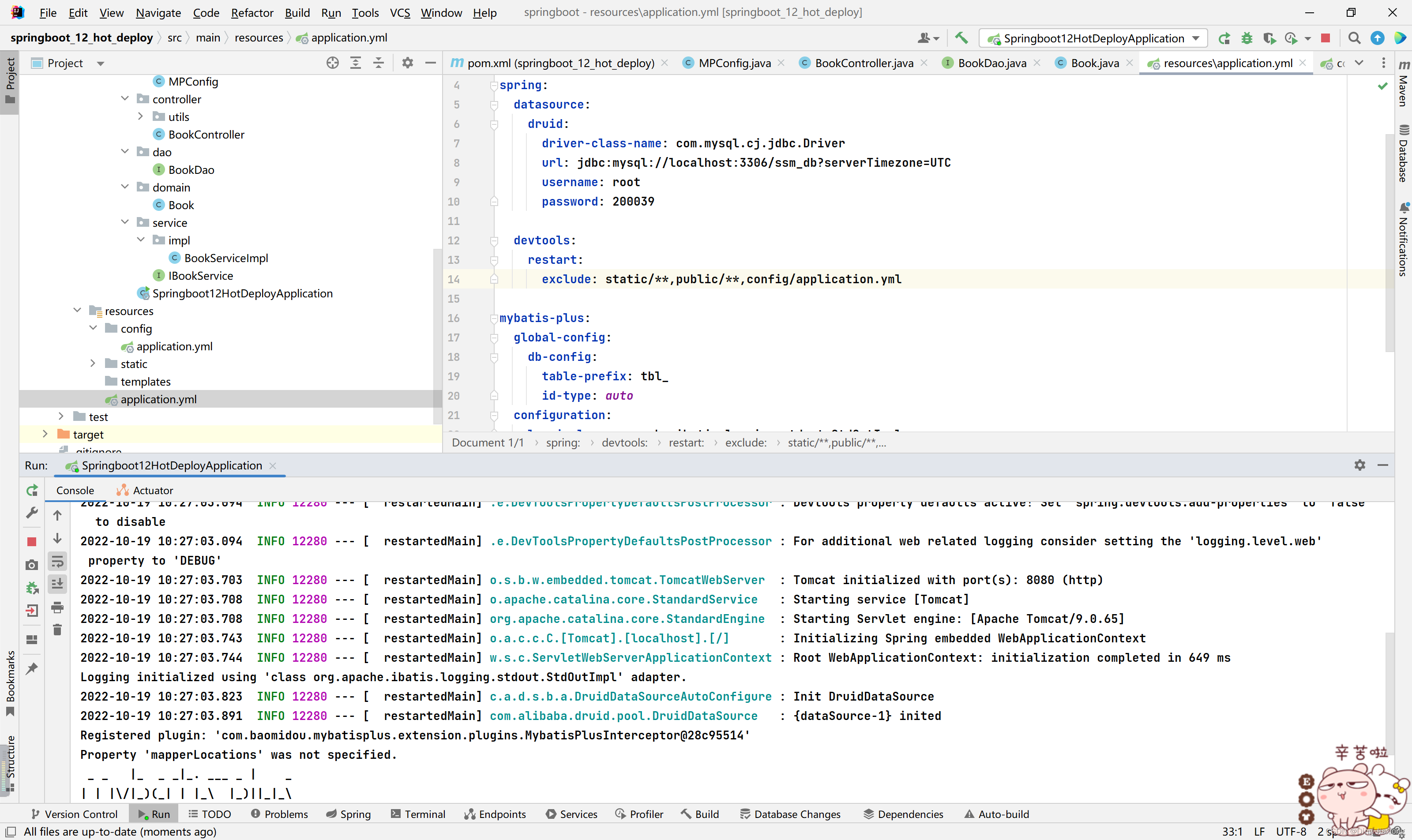Toggle scroll to end of console
Screen dimensions: 1412x840
pos(57,584)
